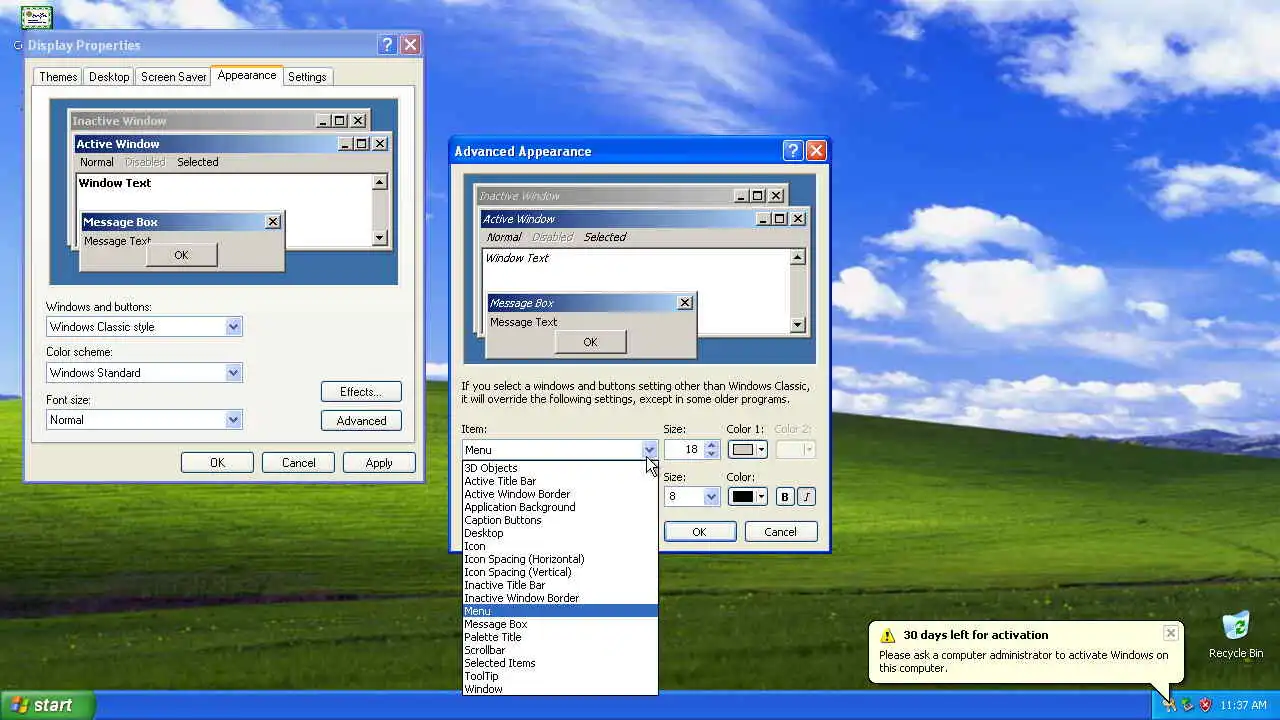Image resolution: width=1280 pixels, height=720 pixels.
Task: Open help in Display Properties title bar
Action: (x=387, y=45)
